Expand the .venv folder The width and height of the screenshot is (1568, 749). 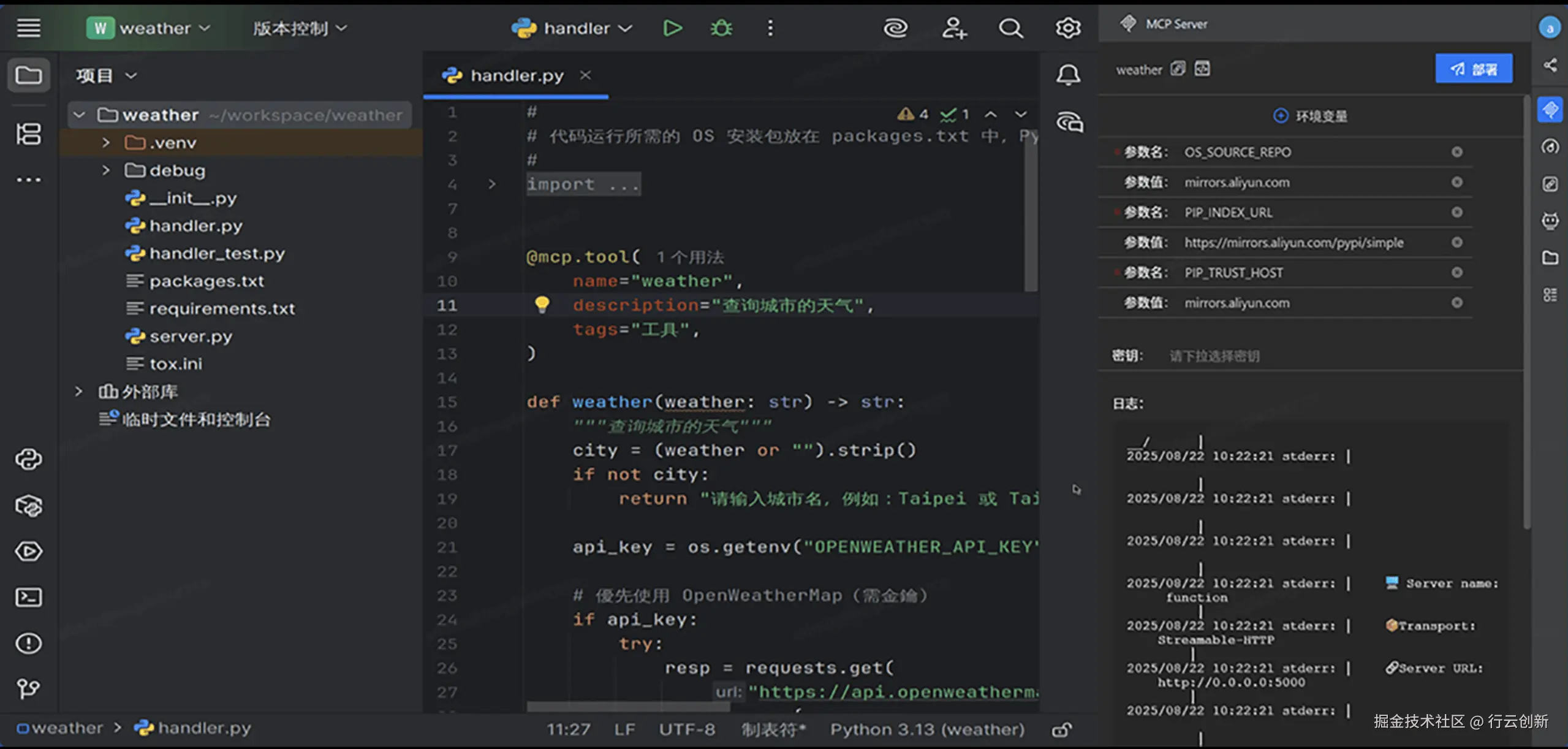106,143
